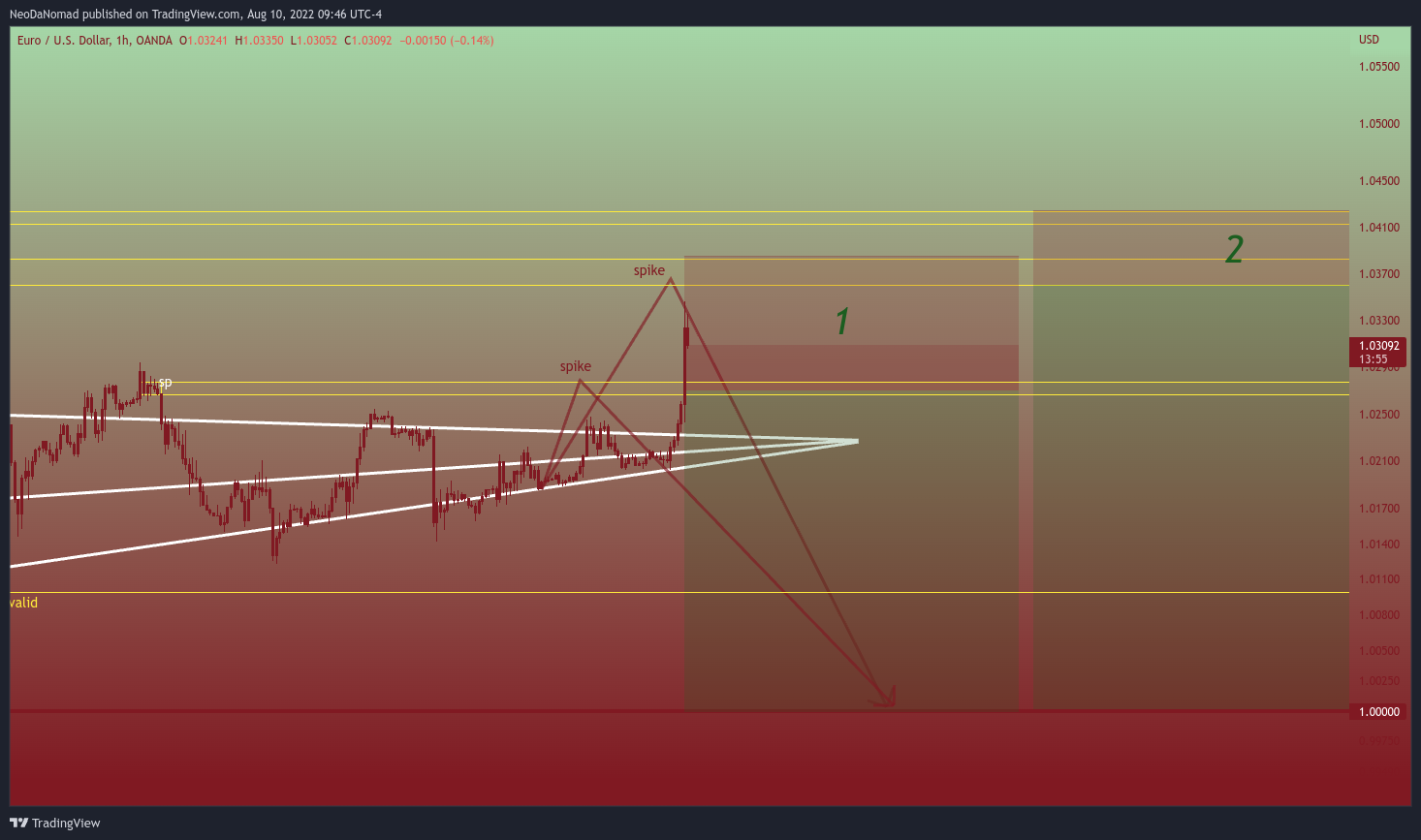Select the lower 'spike' annotation above the triangle
This screenshot has height=840, width=1421.
576,367
